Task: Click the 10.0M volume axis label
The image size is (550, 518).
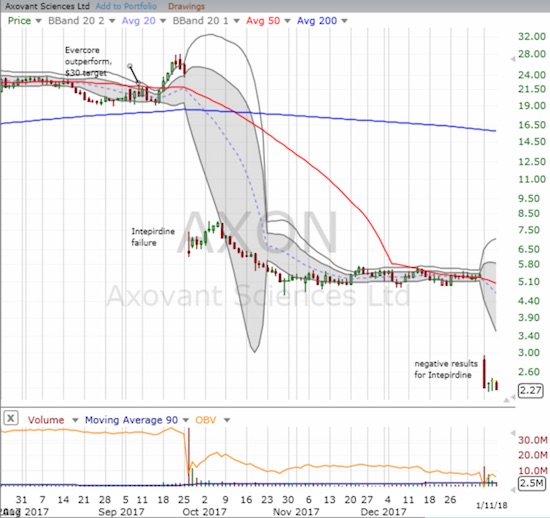Action: click(533, 470)
